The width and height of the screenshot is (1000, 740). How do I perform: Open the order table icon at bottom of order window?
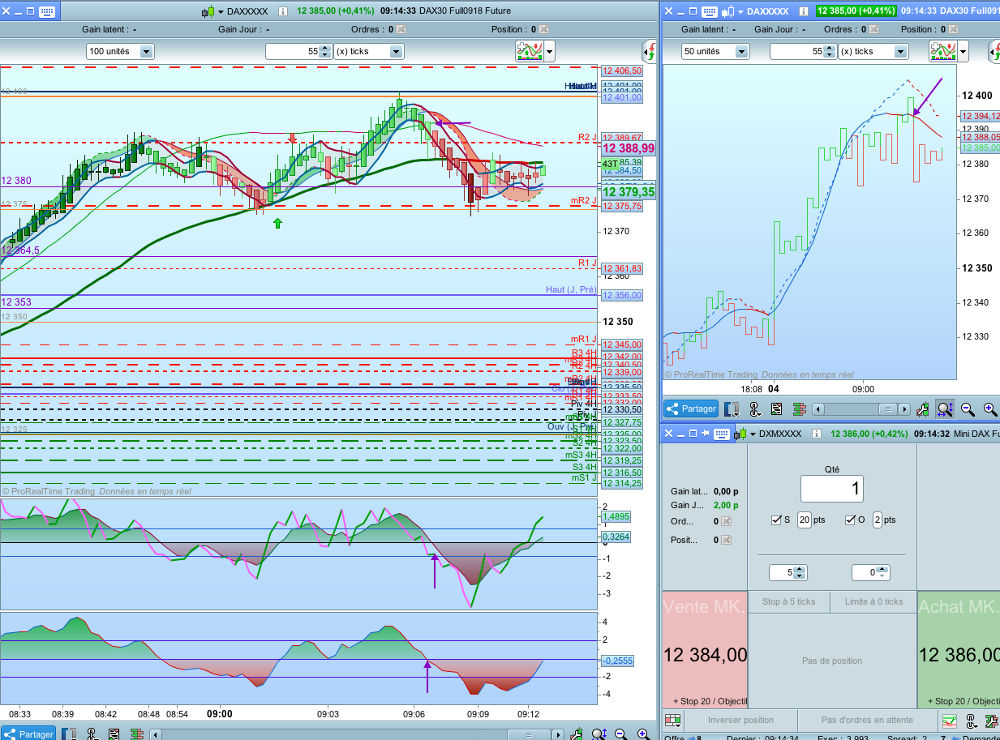tap(673, 720)
